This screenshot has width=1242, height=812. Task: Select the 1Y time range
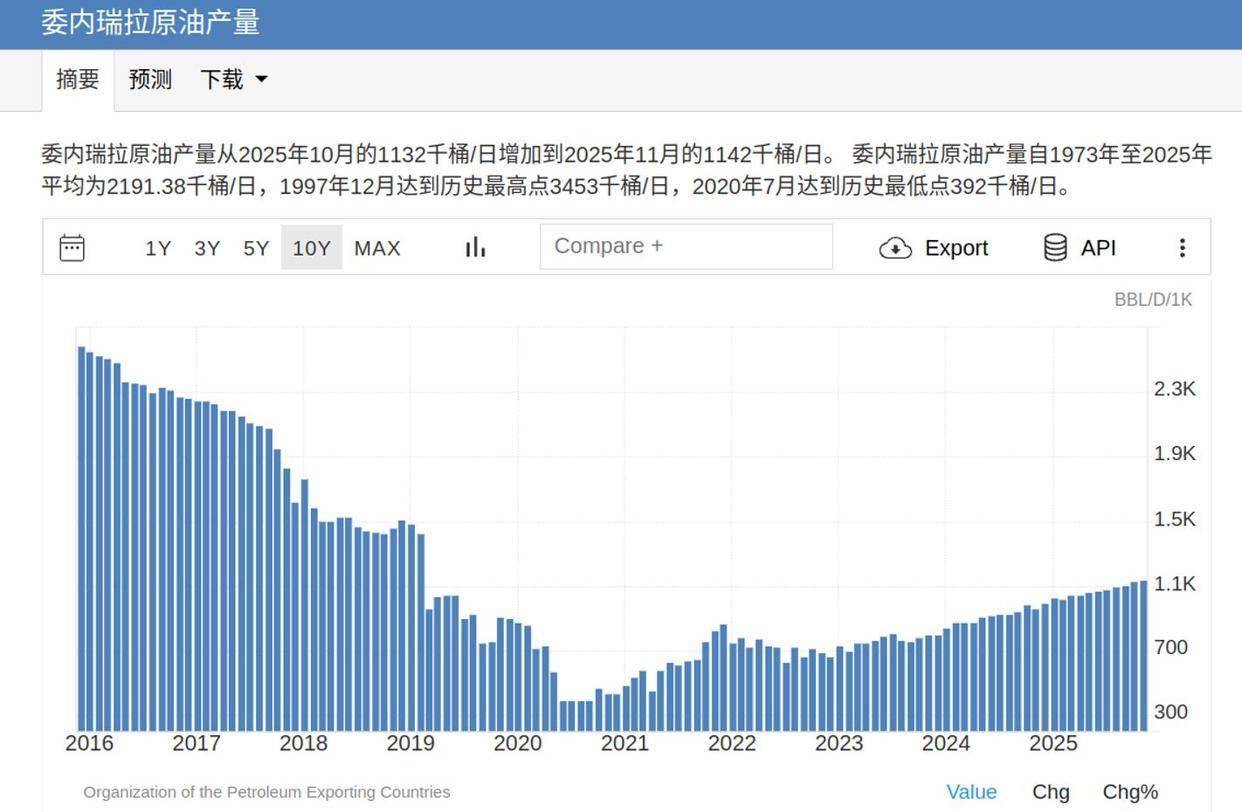(x=158, y=248)
